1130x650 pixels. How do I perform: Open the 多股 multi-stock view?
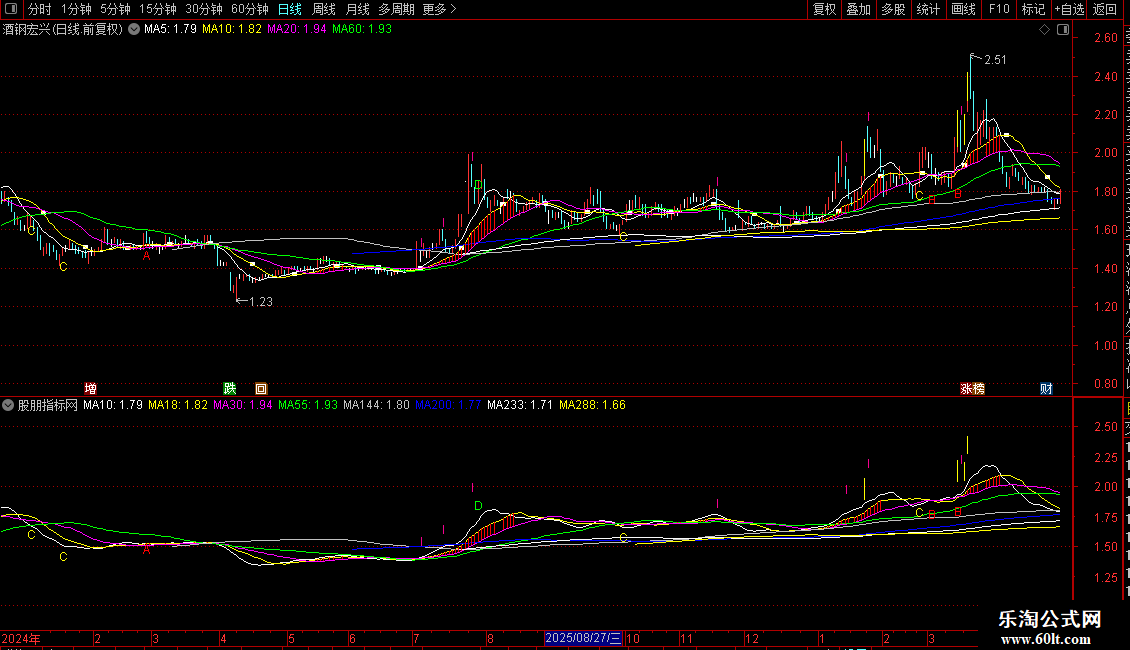893,9
